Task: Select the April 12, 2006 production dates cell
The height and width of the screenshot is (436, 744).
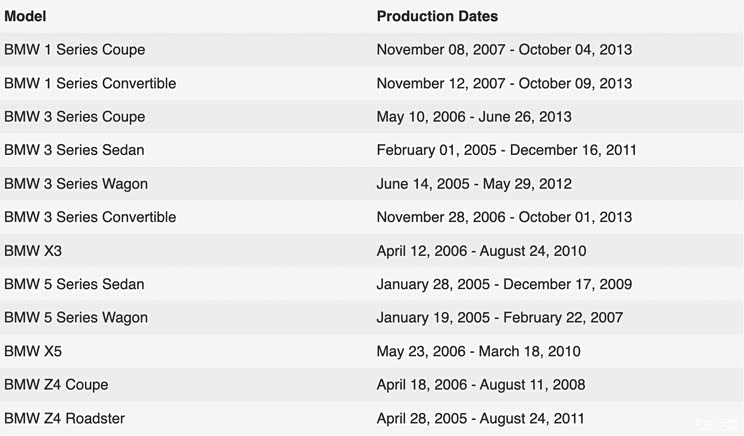Action: click(x=481, y=251)
